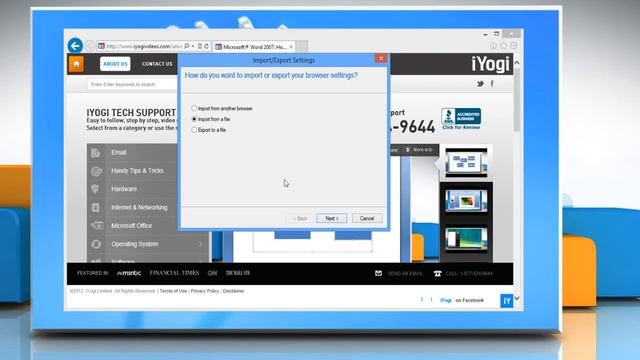This screenshot has width=640, height=360.
Task: Click the middle video thumbnail
Action: pyautogui.click(x=466, y=201)
